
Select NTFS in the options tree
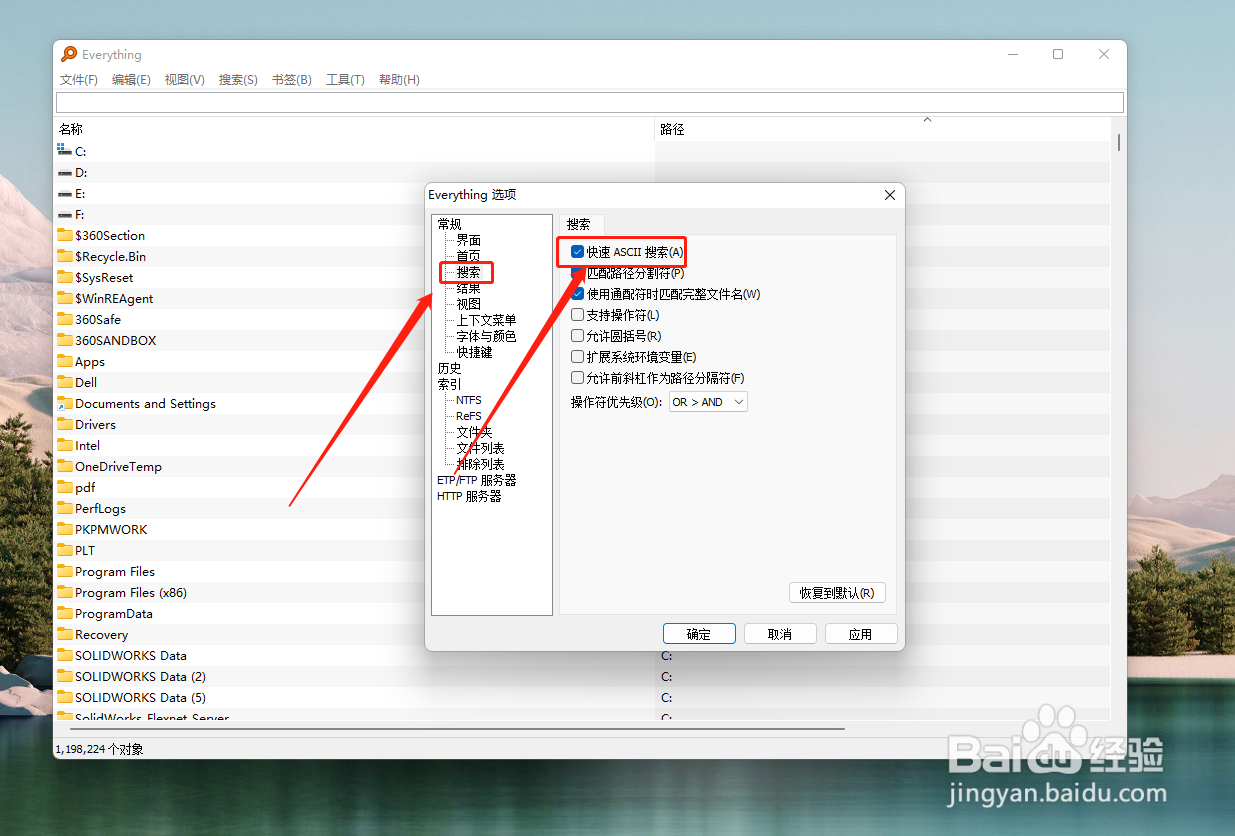[x=469, y=400]
